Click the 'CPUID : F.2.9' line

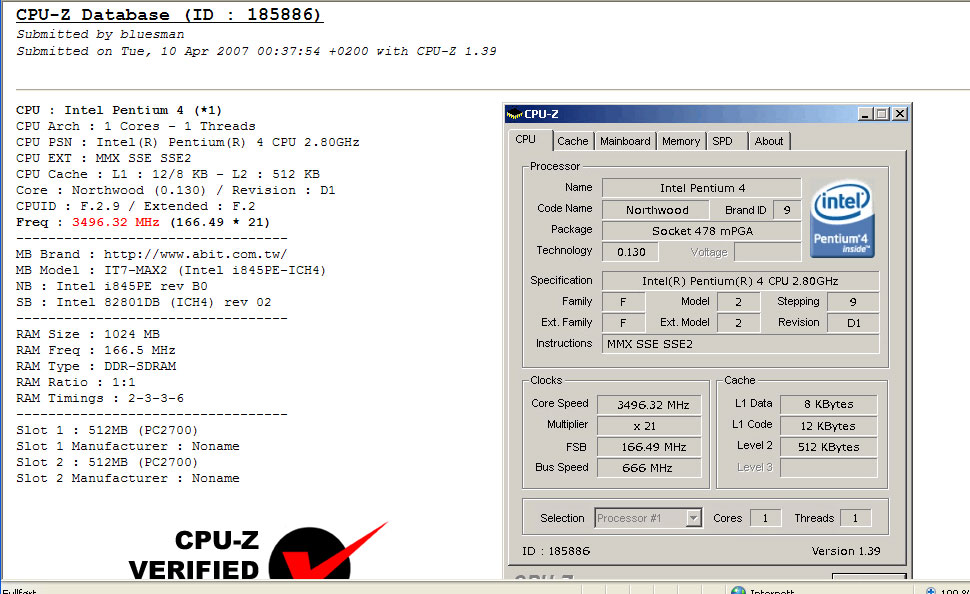coord(135,207)
